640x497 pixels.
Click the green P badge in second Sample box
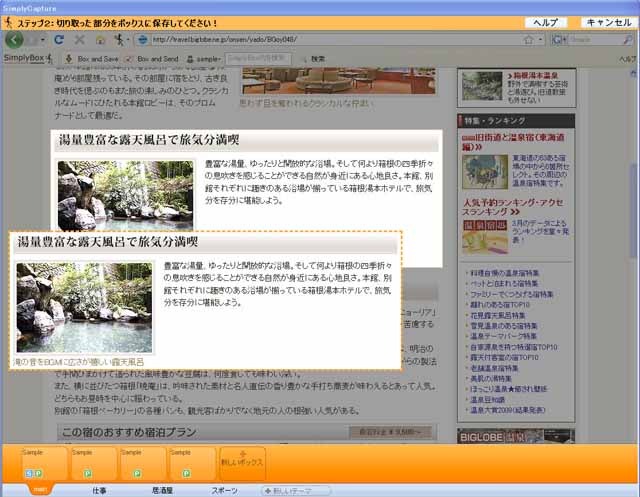pyautogui.click(x=87, y=474)
